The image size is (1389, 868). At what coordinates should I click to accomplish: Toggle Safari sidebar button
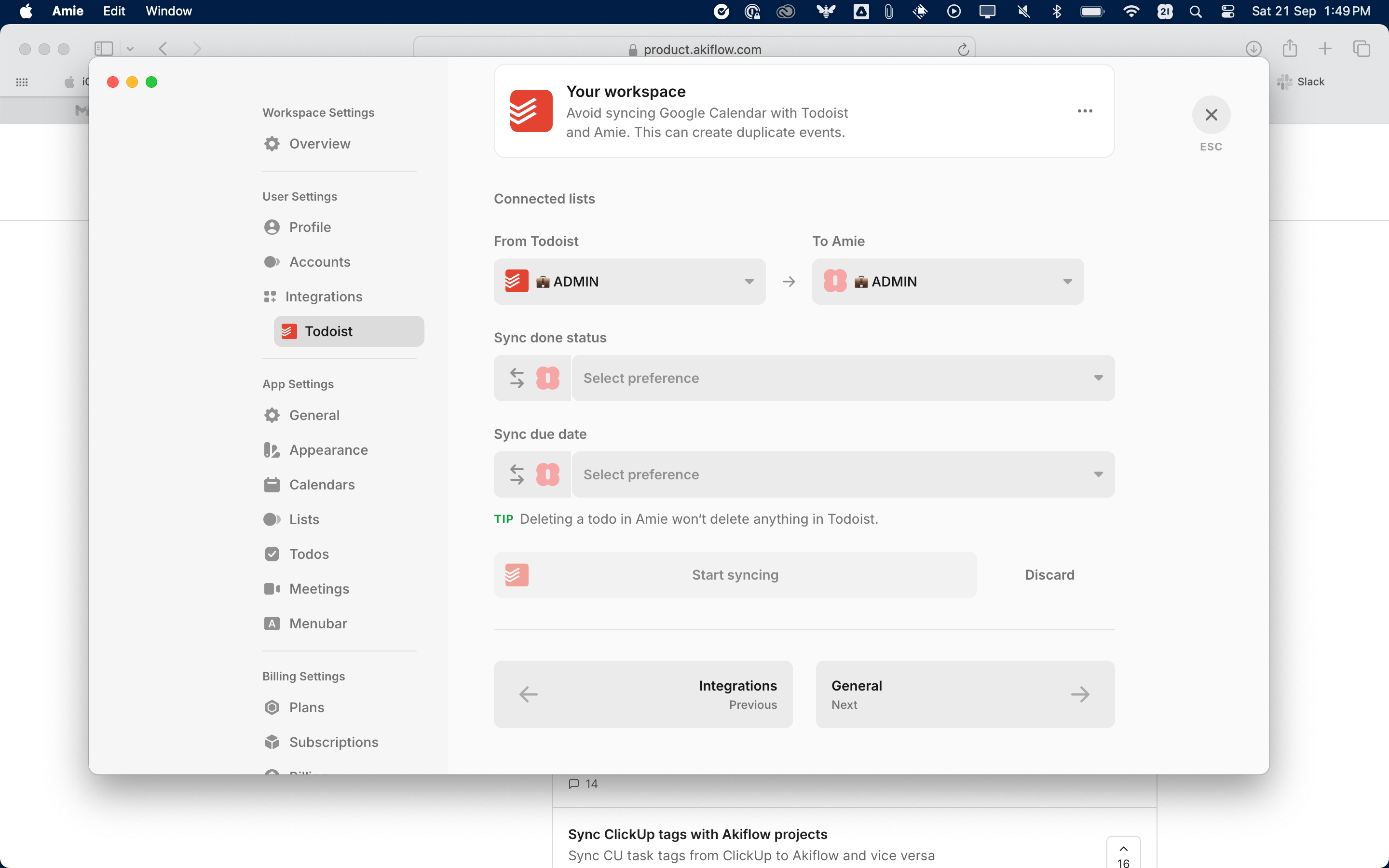click(x=104, y=49)
